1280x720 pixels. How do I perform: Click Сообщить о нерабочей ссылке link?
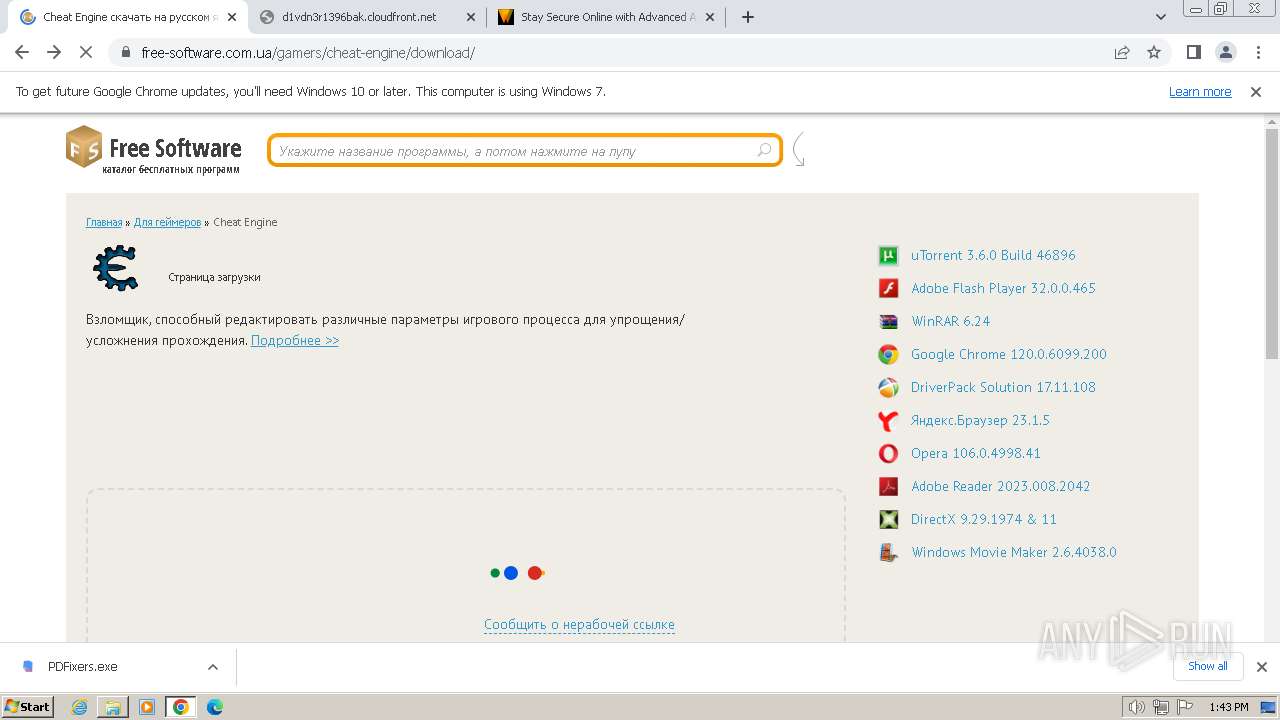tap(579, 625)
